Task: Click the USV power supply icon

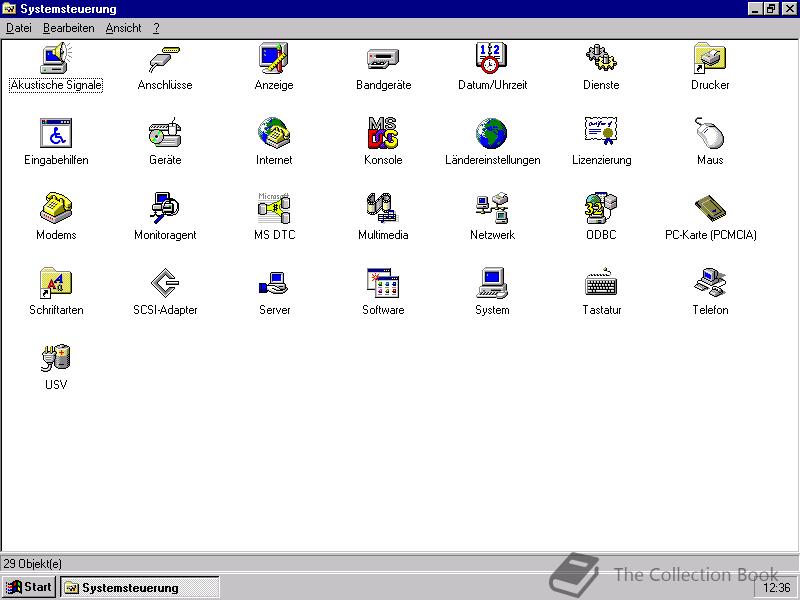Action: [x=56, y=357]
